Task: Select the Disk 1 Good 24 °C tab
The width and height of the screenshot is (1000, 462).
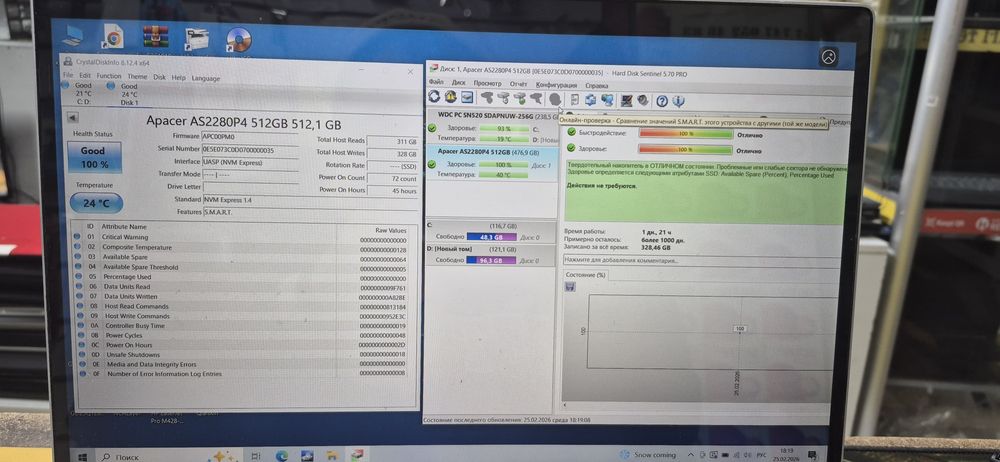Action: tap(122, 93)
